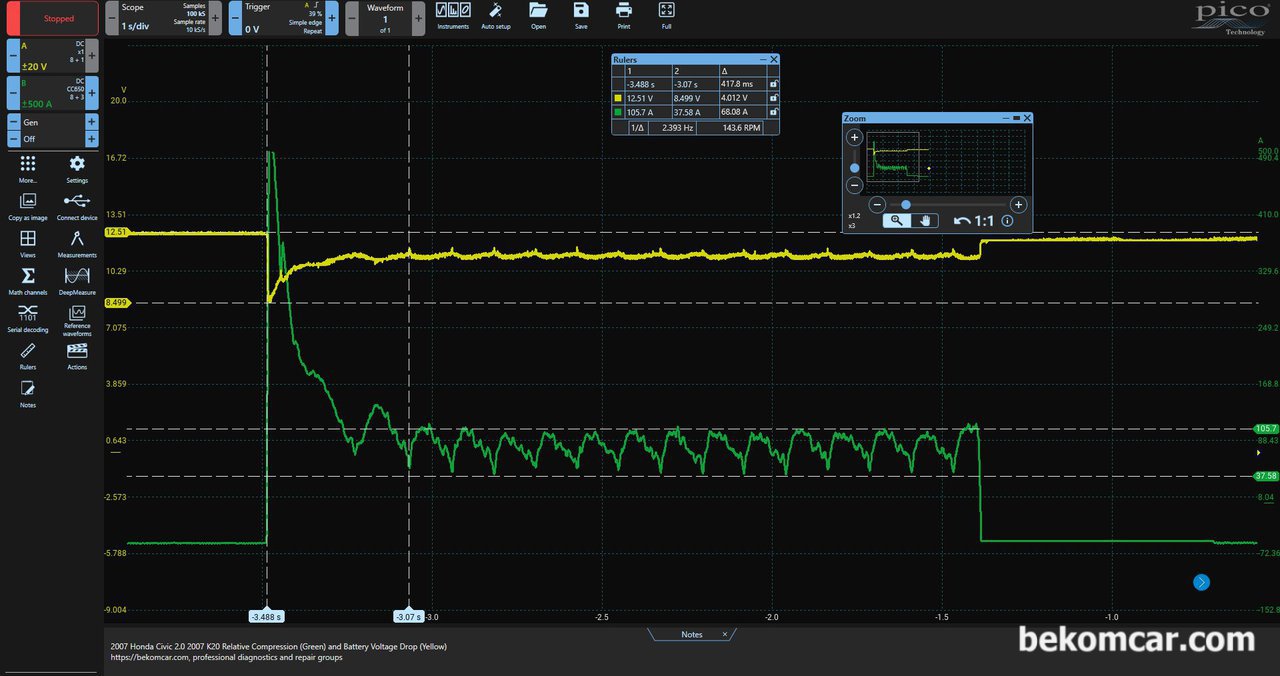Open the Gen signal generator options
Viewport: 1280px width, 676px height.
[52, 122]
